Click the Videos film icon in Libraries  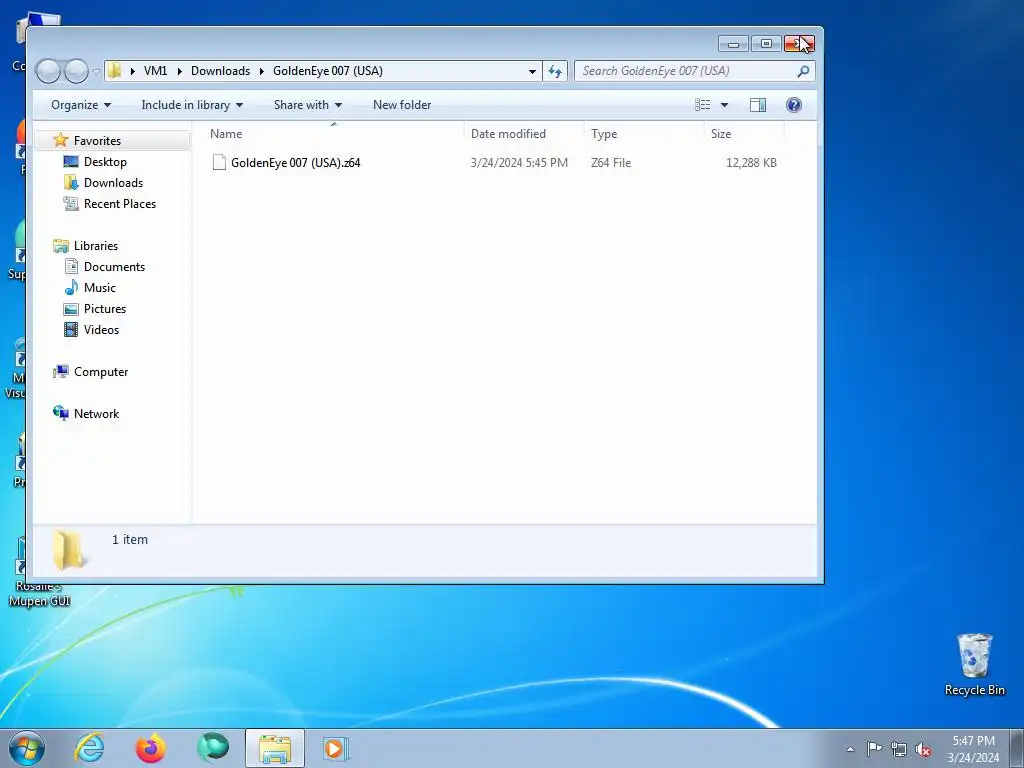(x=71, y=330)
